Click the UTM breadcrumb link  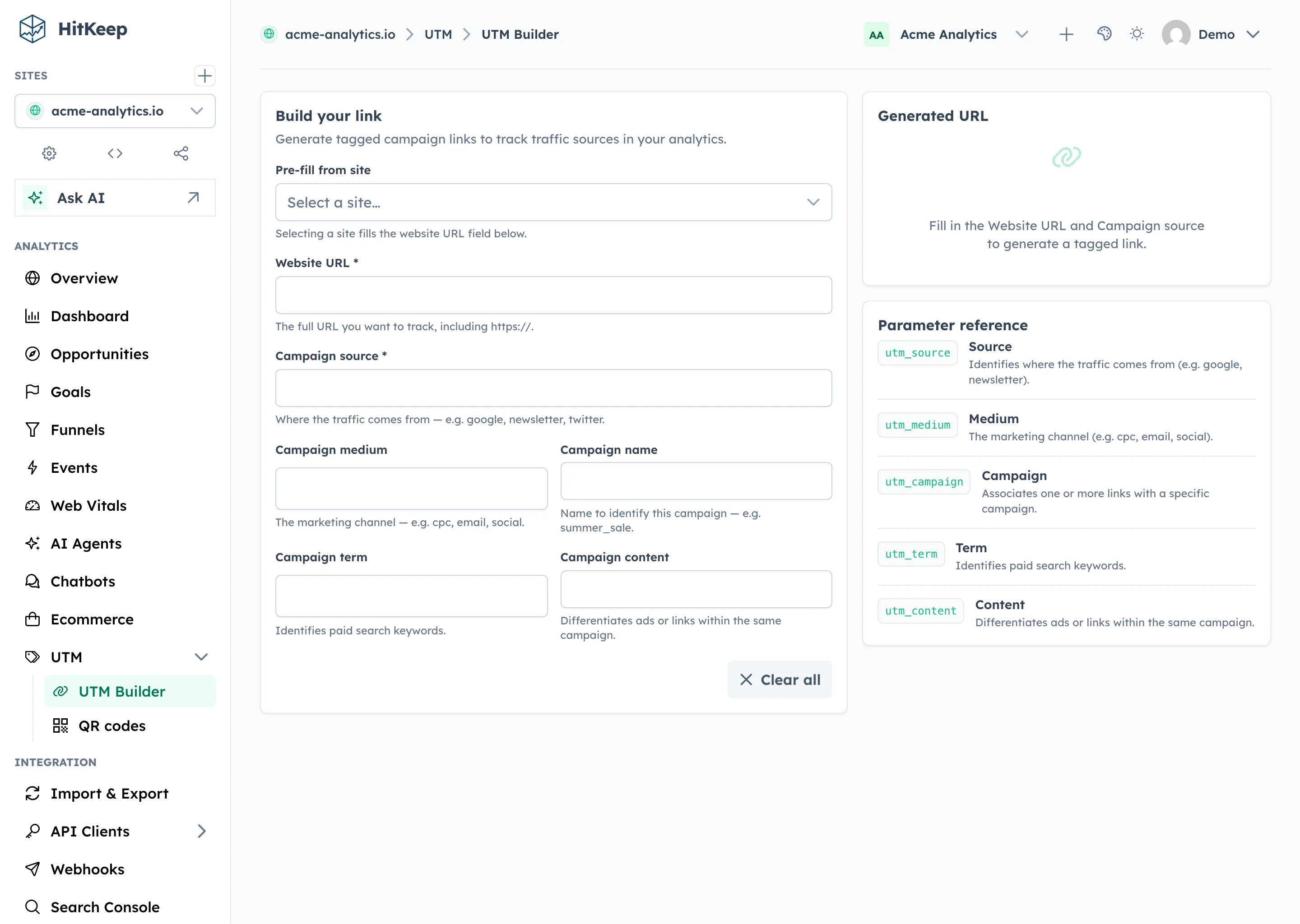coord(438,35)
